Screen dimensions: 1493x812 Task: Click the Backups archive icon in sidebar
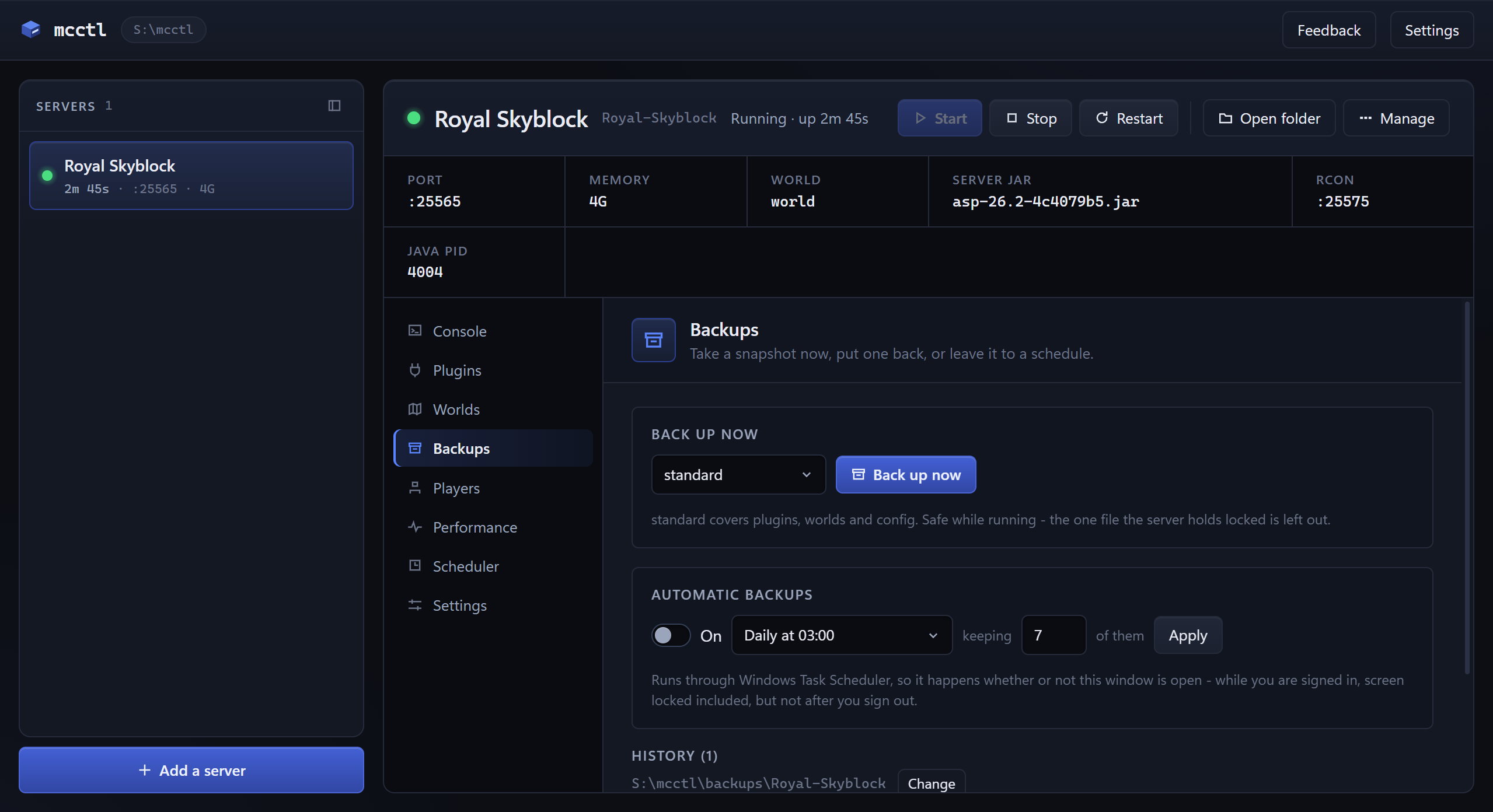415,448
